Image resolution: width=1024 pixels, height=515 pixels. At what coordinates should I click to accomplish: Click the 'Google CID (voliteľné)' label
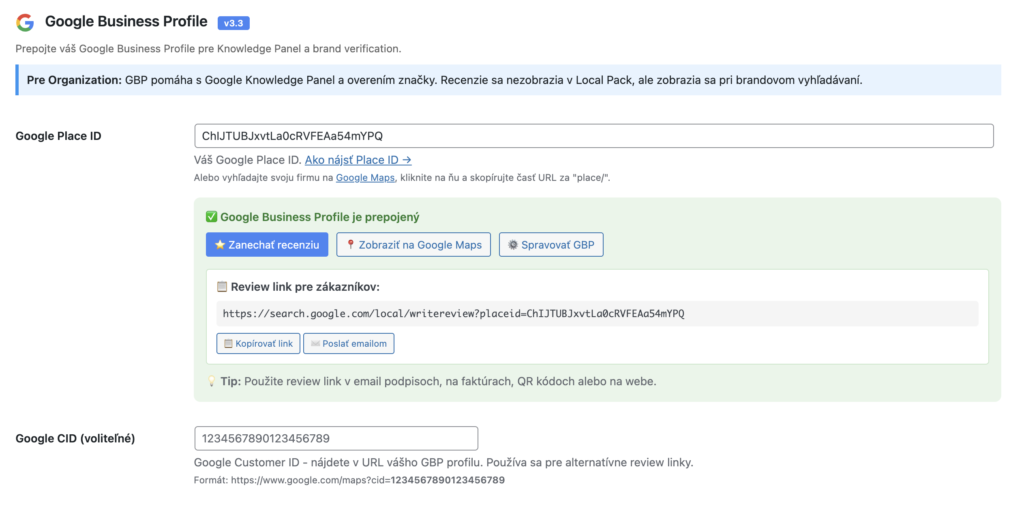point(75,439)
